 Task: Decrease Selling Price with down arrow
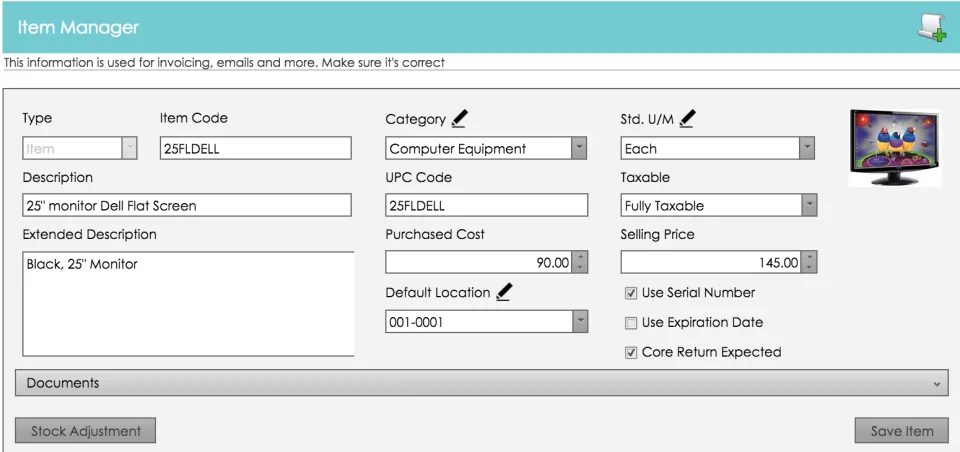[810, 268]
